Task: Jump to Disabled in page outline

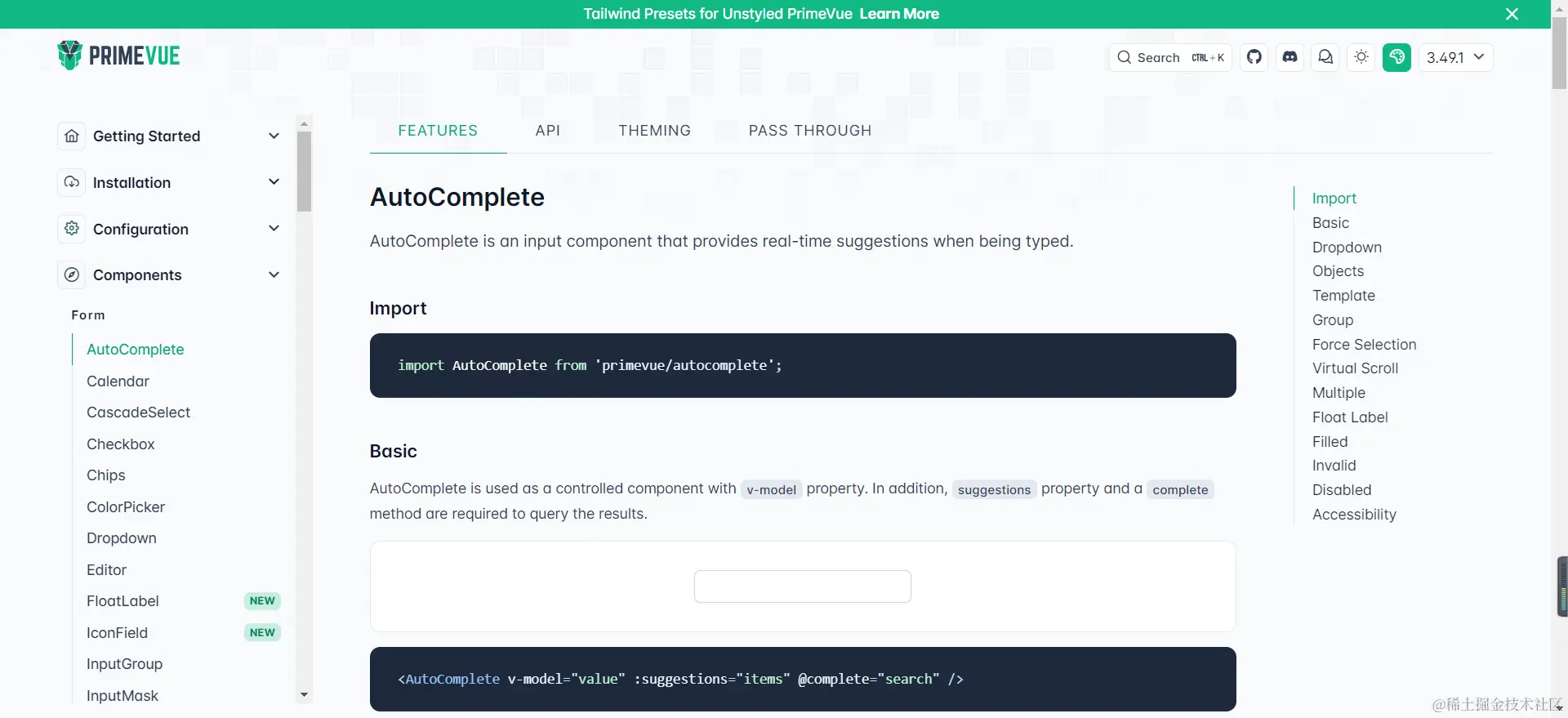Action: pyautogui.click(x=1342, y=490)
